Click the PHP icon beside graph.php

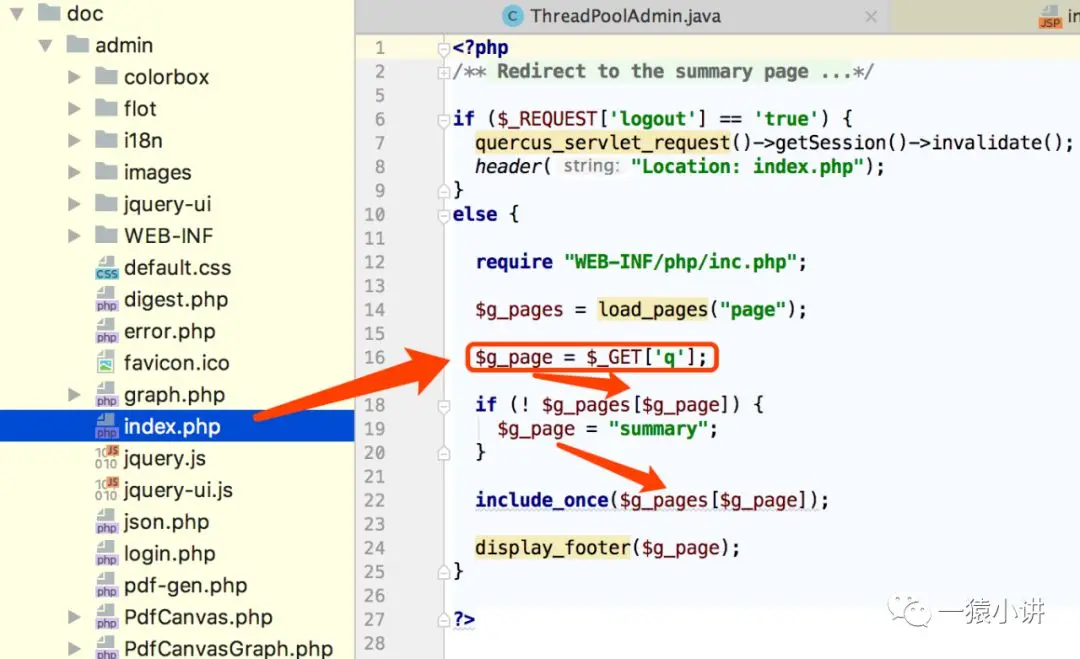click(107, 395)
